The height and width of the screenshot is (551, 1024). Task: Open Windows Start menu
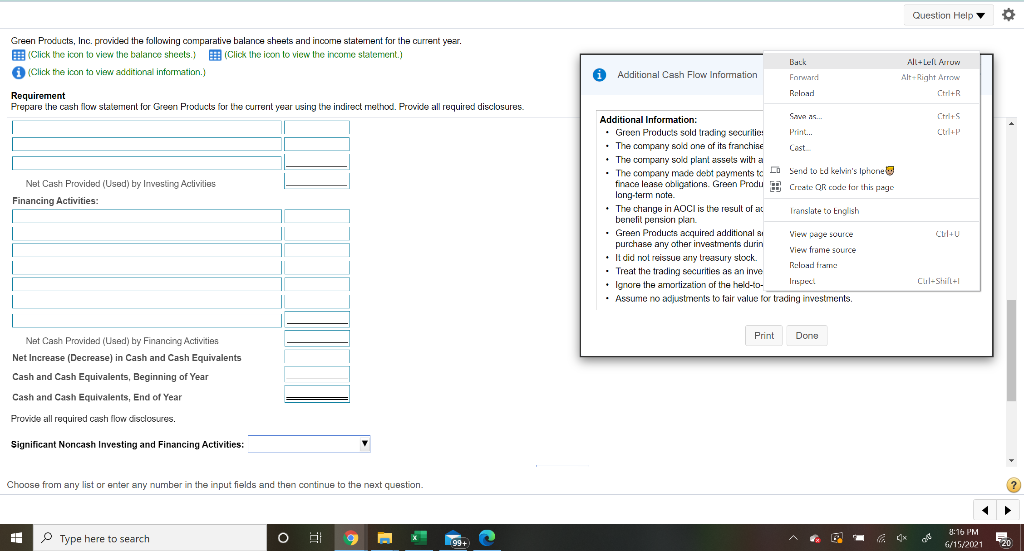click(16, 538)
